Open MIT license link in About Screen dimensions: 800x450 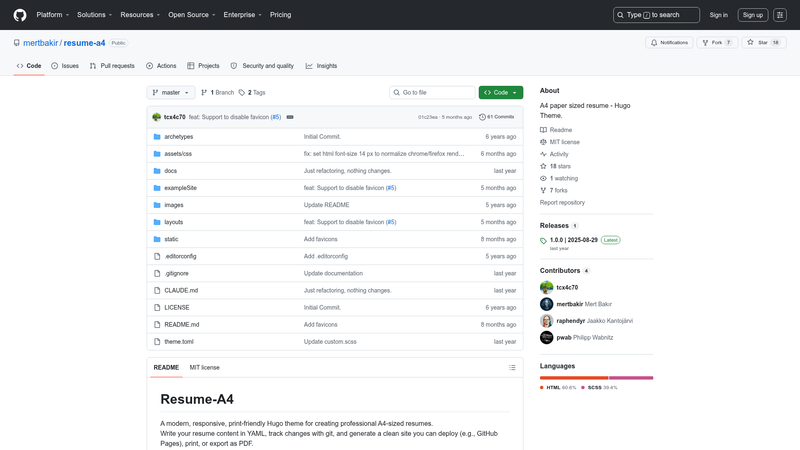pyautogui.click(x=560, y=142)
